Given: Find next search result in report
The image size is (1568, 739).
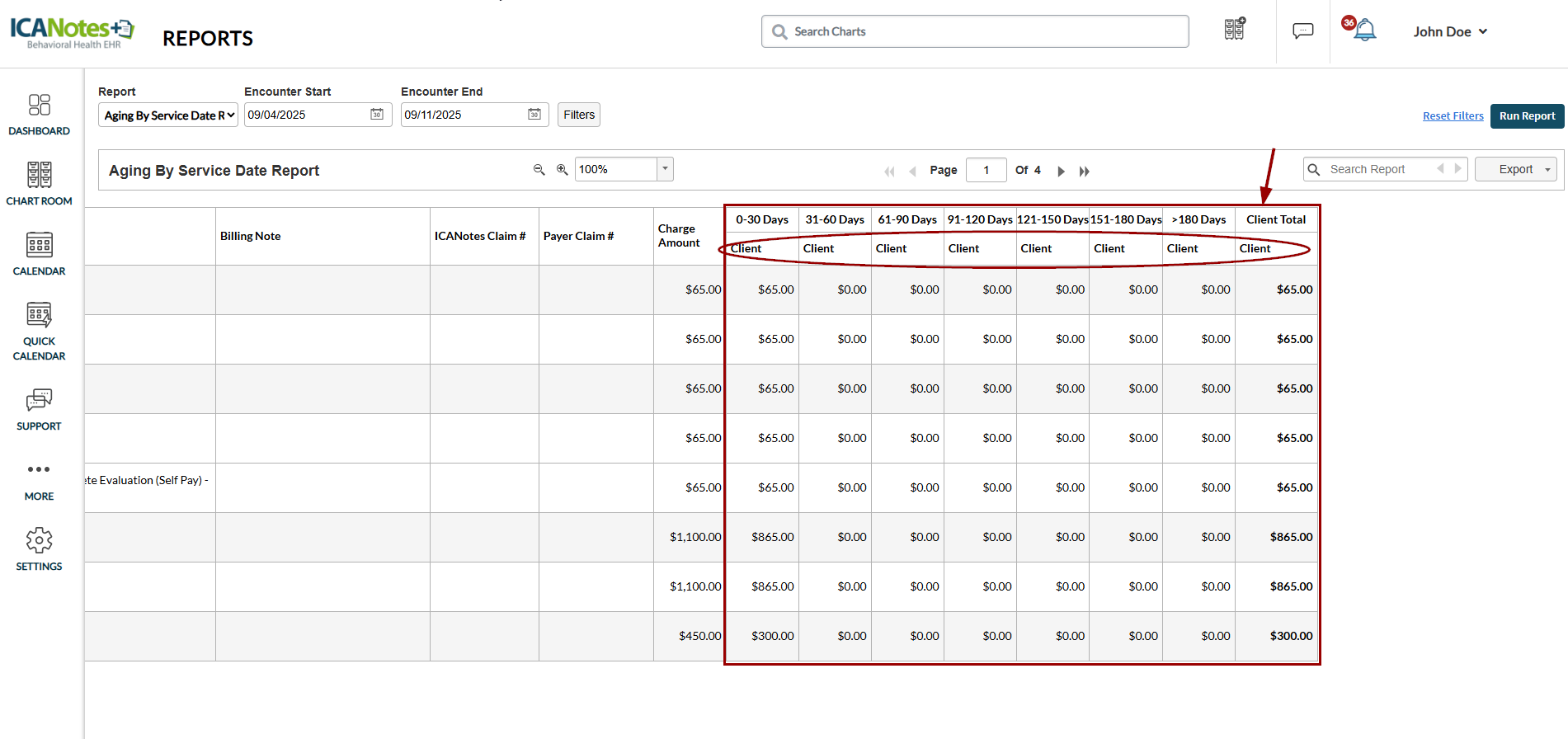Looking at the screenshot, I should point(1457,168).
